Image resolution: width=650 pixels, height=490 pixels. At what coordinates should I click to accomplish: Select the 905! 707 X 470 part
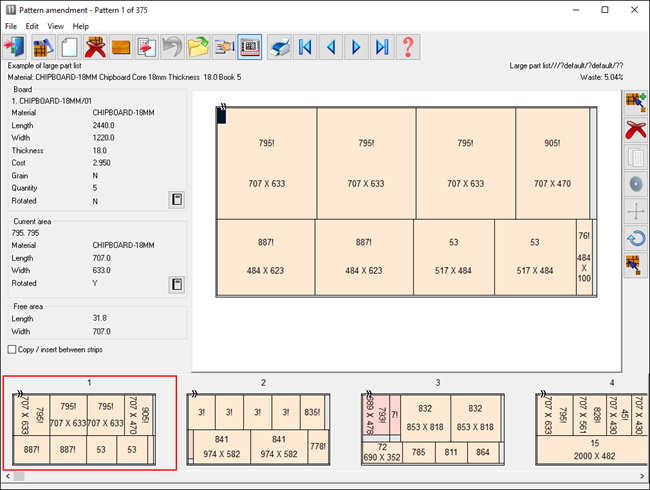click(552, 163)
